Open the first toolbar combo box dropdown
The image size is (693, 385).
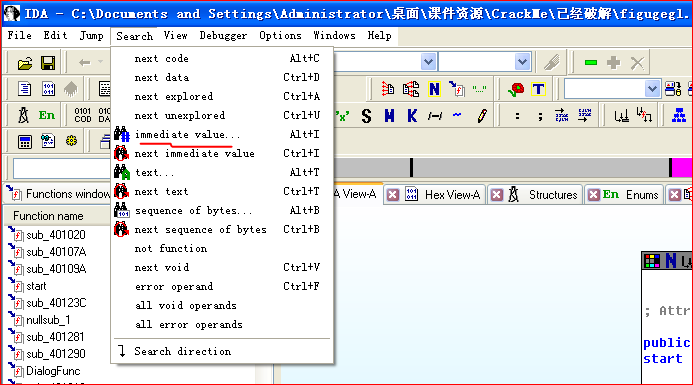(428, 61)
